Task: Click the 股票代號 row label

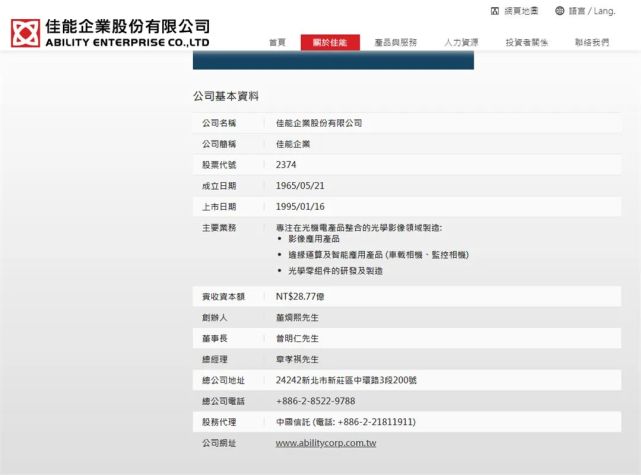Action: [x=219, y=165]
